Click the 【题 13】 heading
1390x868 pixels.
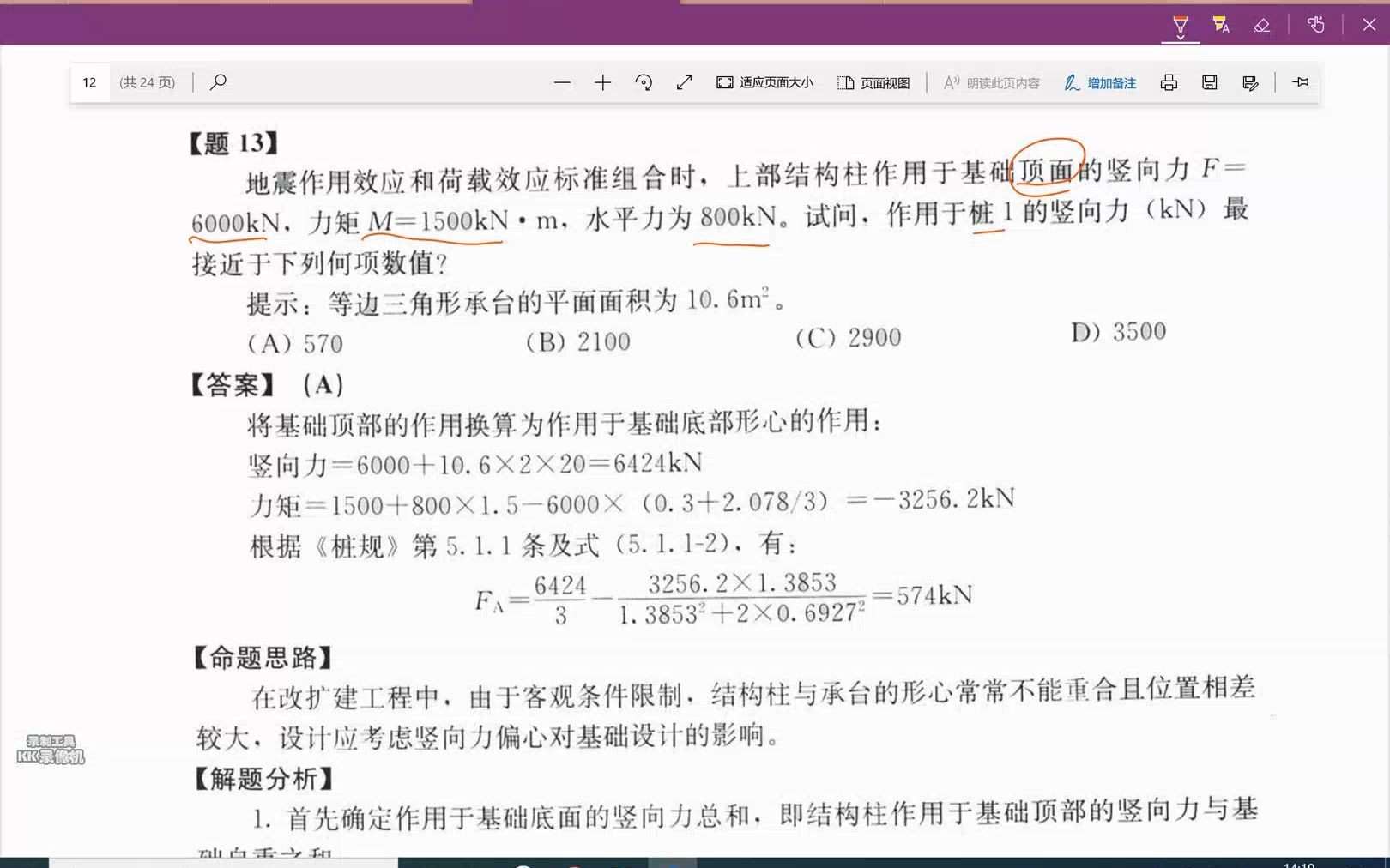233,142
